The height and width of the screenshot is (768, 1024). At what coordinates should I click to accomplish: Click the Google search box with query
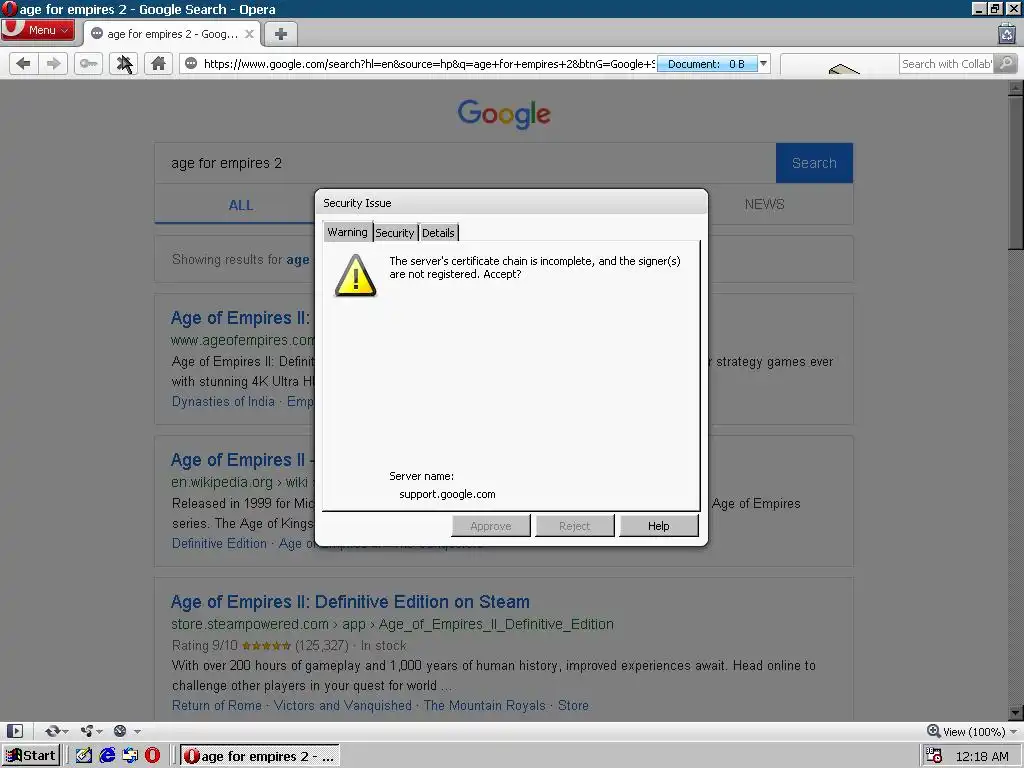point(465,163)
